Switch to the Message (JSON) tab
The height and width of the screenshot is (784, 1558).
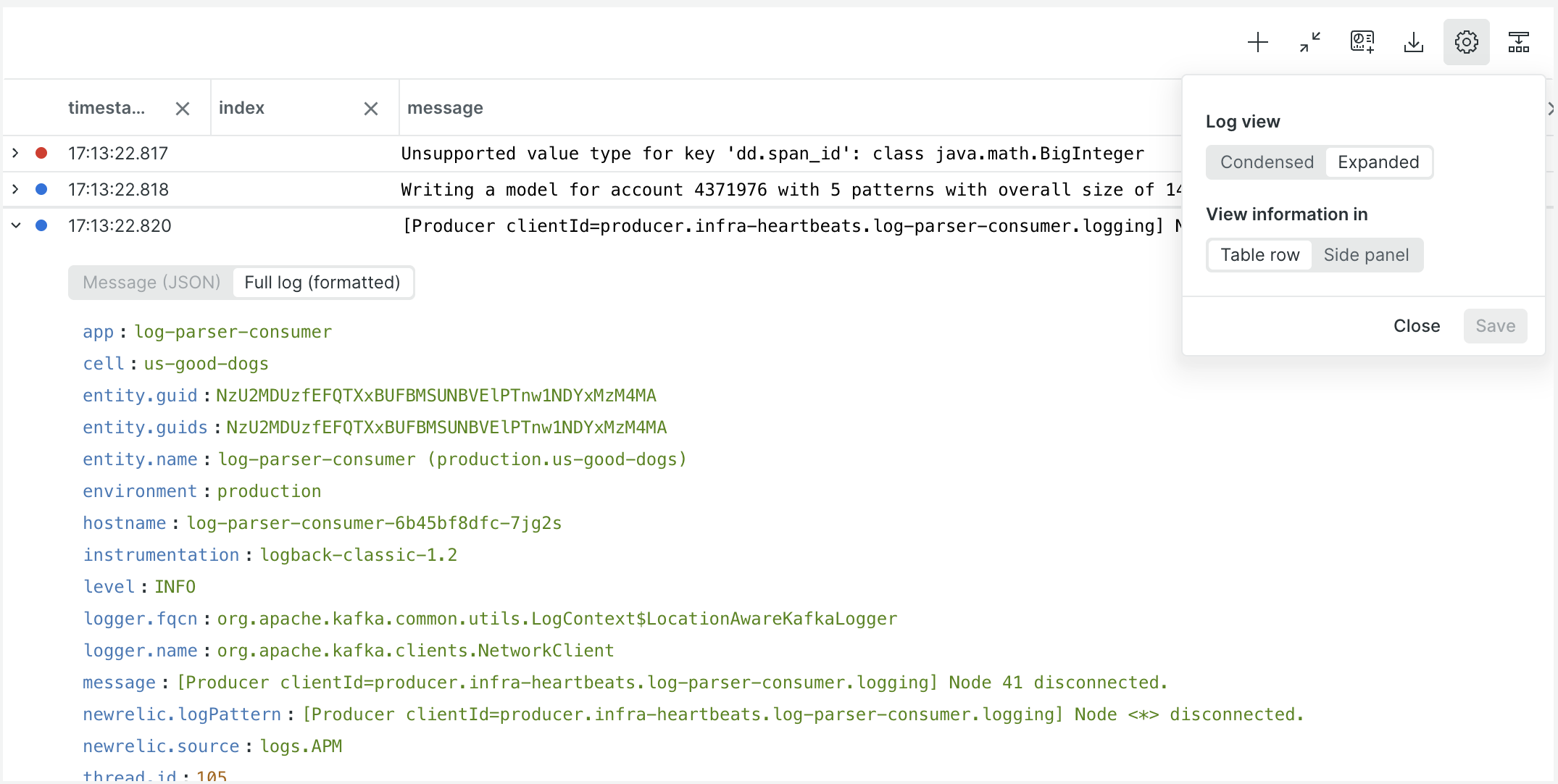[150, 283]
